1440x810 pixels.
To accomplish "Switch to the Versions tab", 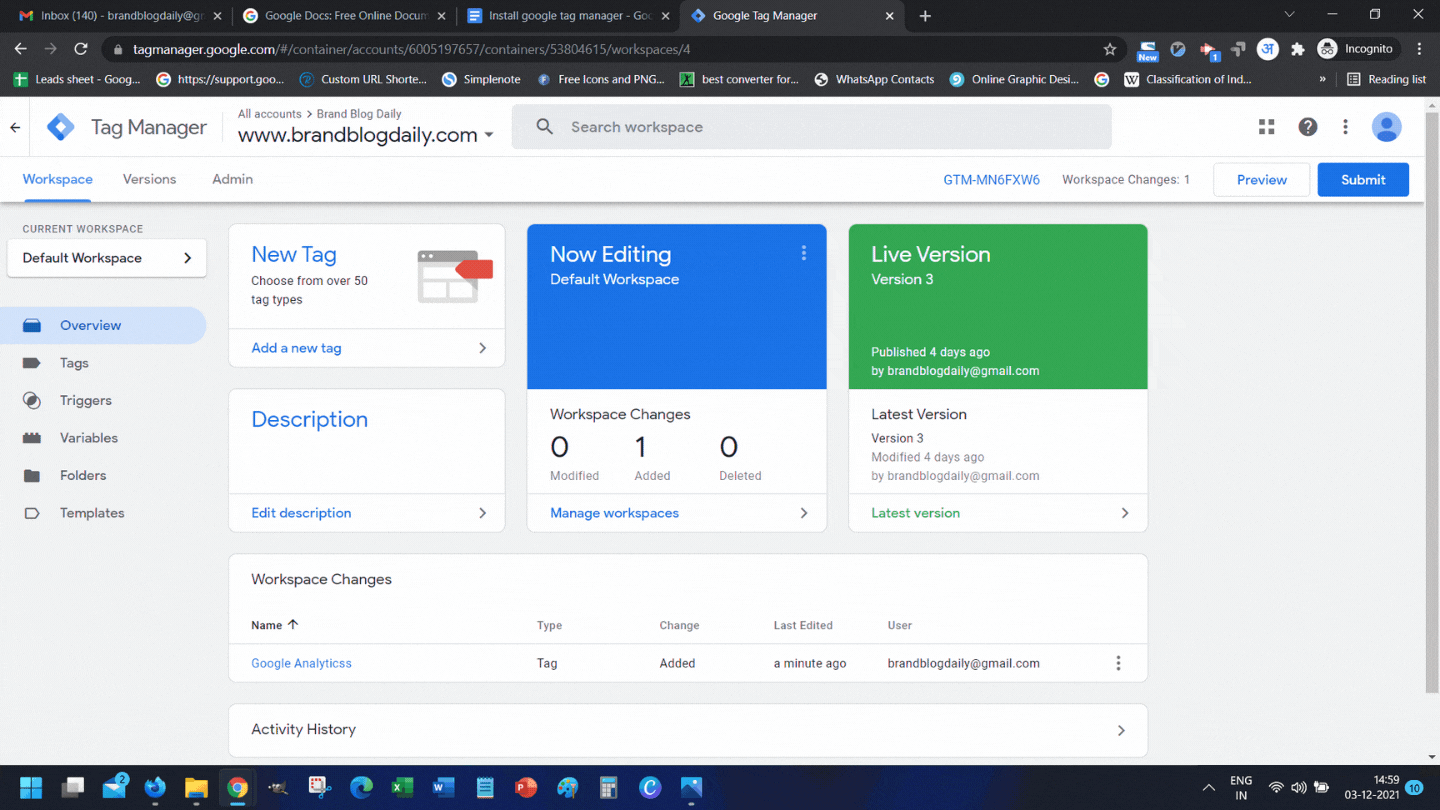I will 150,179.
